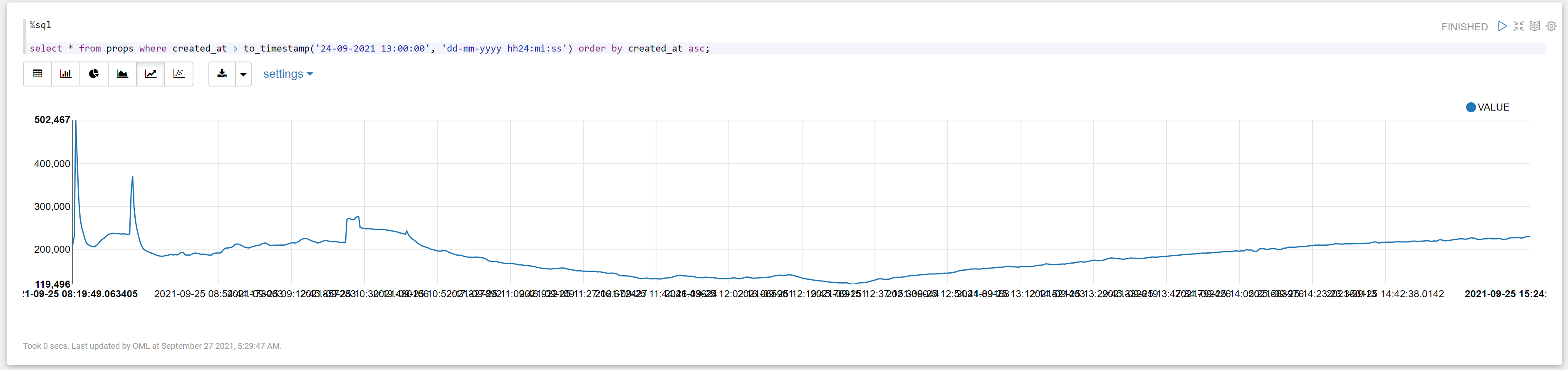1568x370 pixels.
Task: Click the FINISHED status text
Action: [1464, 27]
